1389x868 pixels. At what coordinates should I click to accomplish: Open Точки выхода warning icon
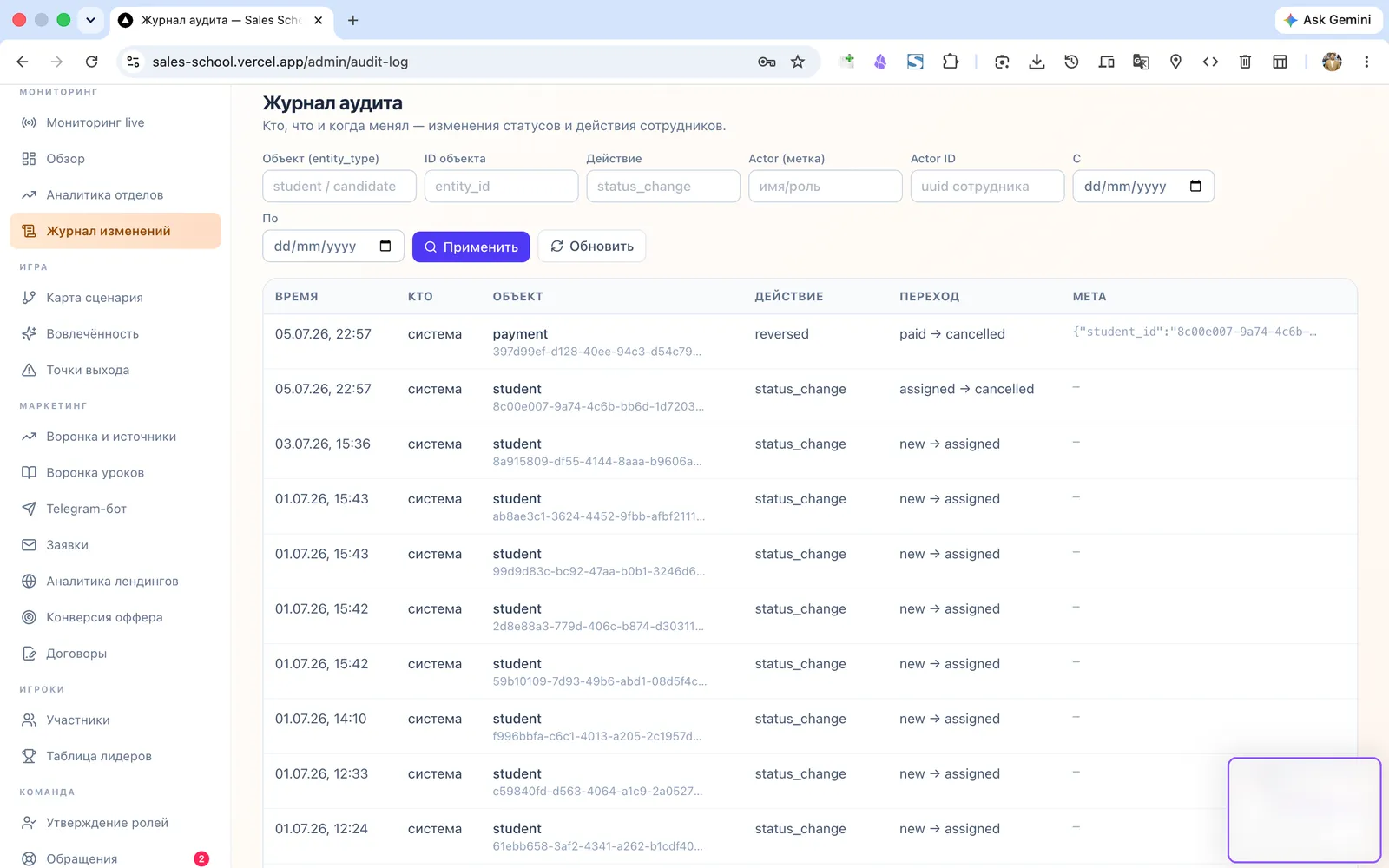(29, 370)
